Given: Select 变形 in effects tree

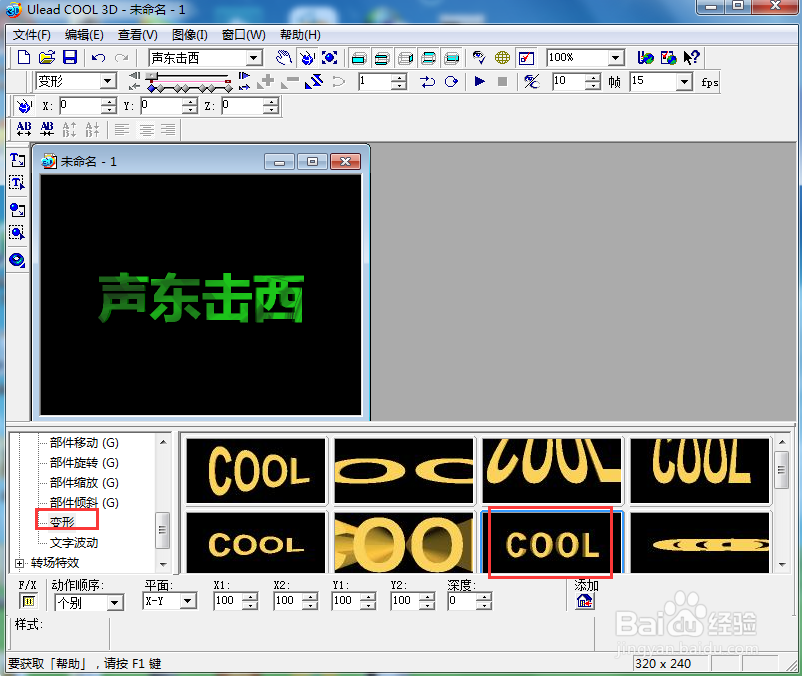Looking at the screenshot, I should point(62,522).
